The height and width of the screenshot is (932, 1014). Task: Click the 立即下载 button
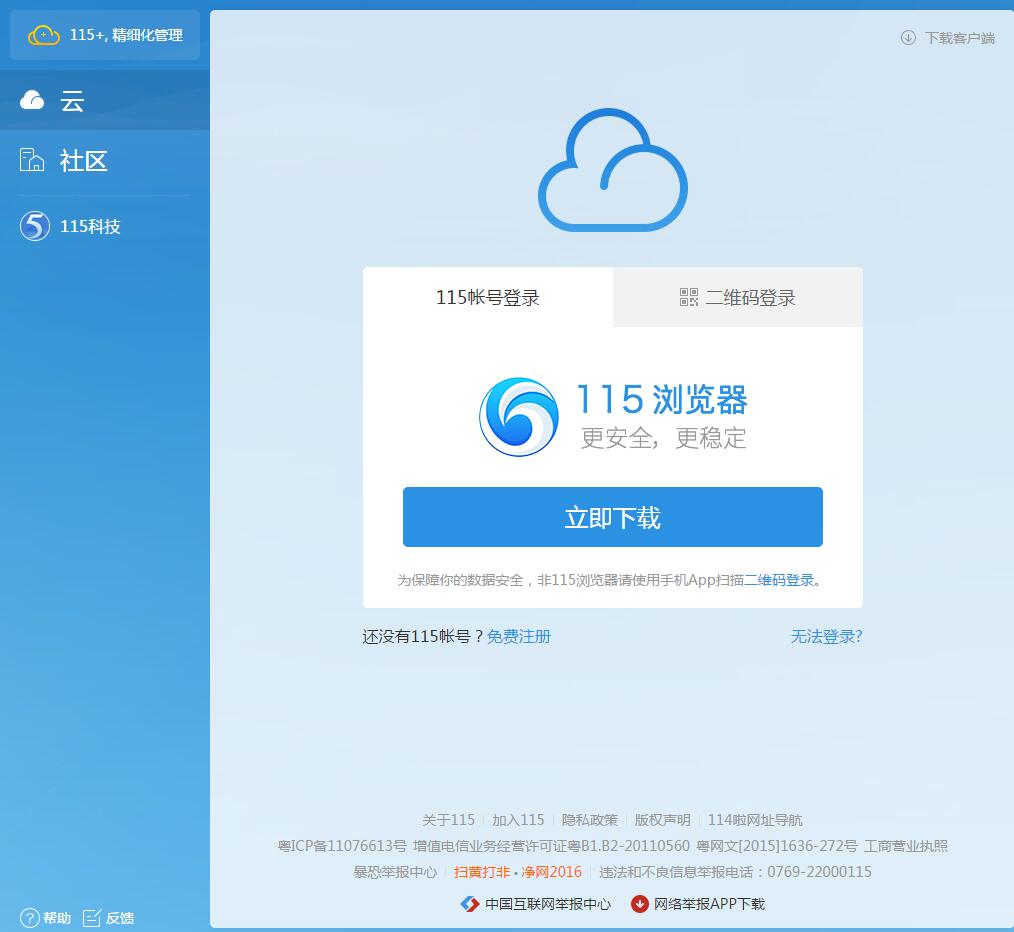(612, 517)
